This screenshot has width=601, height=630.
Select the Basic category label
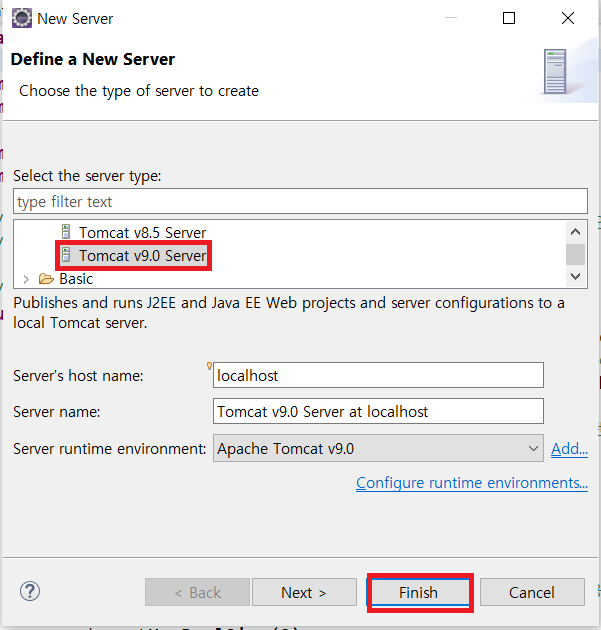pos(76,279)
